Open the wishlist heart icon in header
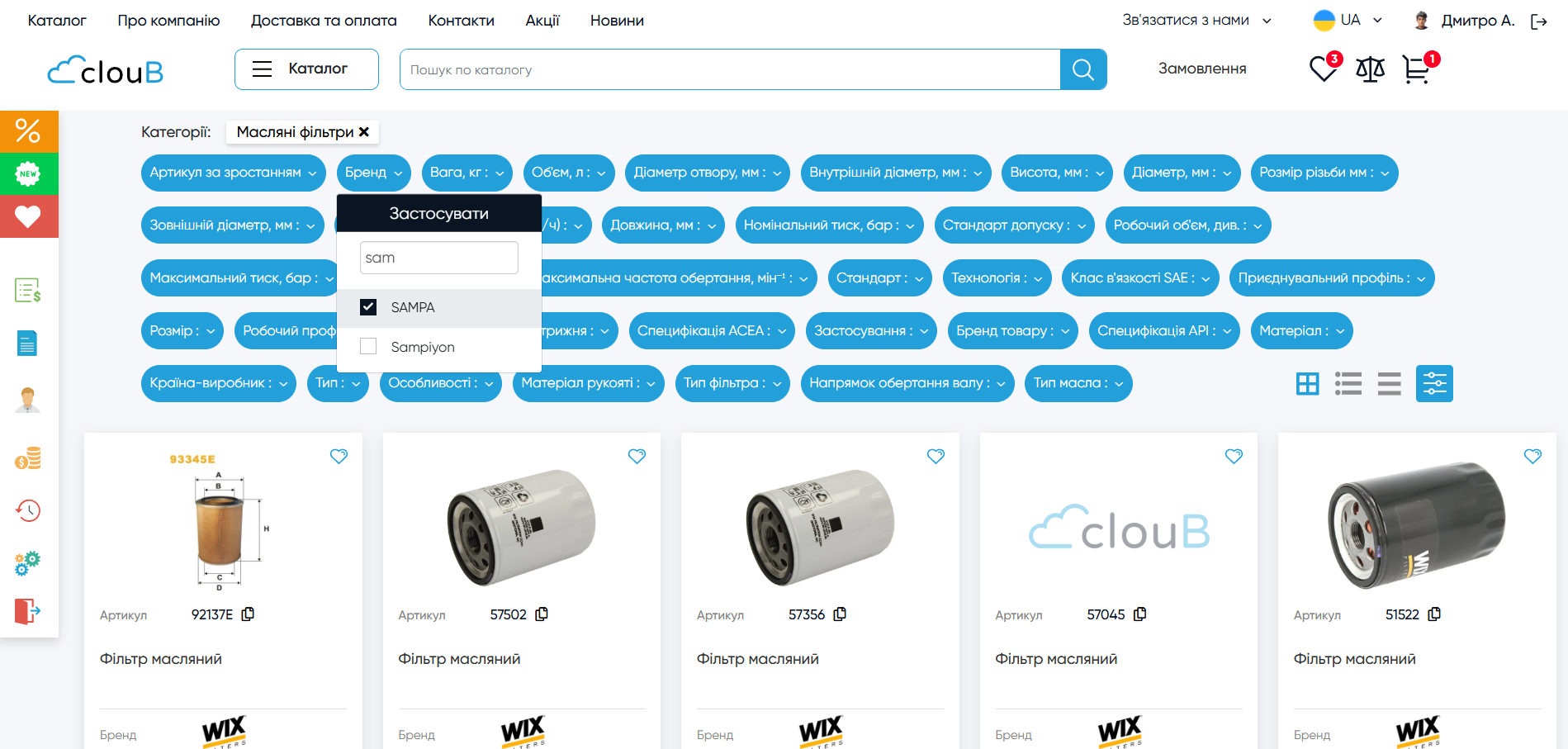Image resolution: width=1568 pixels, height=749 pixels. (1323, 69)
